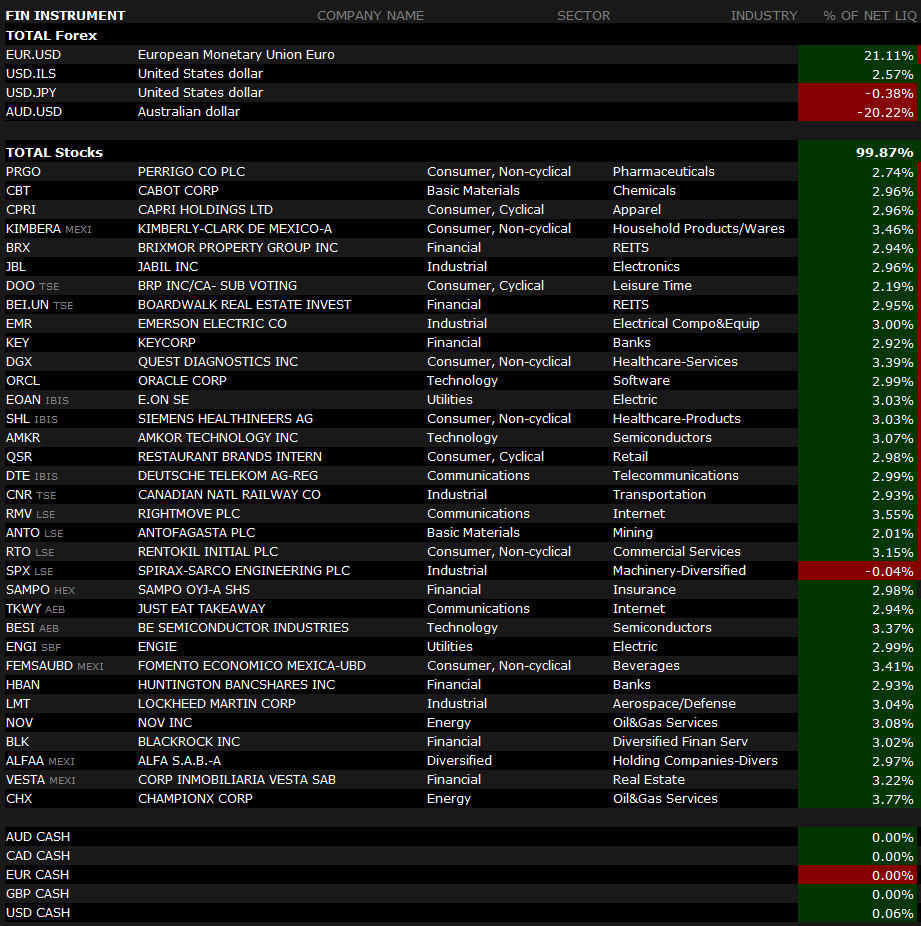This screenshot has height=926, width=921.
Task: Click the -20.22% value for AUD.USD
Action: click(x=885, y=112)
